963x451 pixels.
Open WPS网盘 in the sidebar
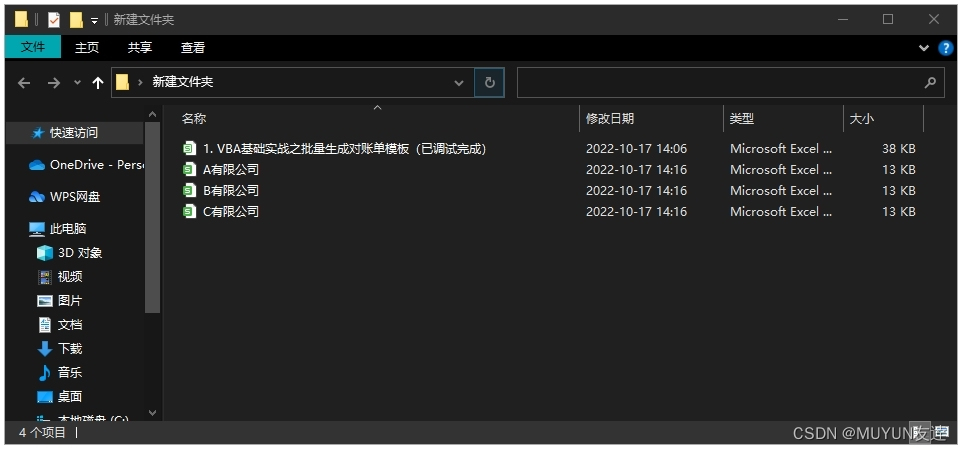tap(74, 197)
